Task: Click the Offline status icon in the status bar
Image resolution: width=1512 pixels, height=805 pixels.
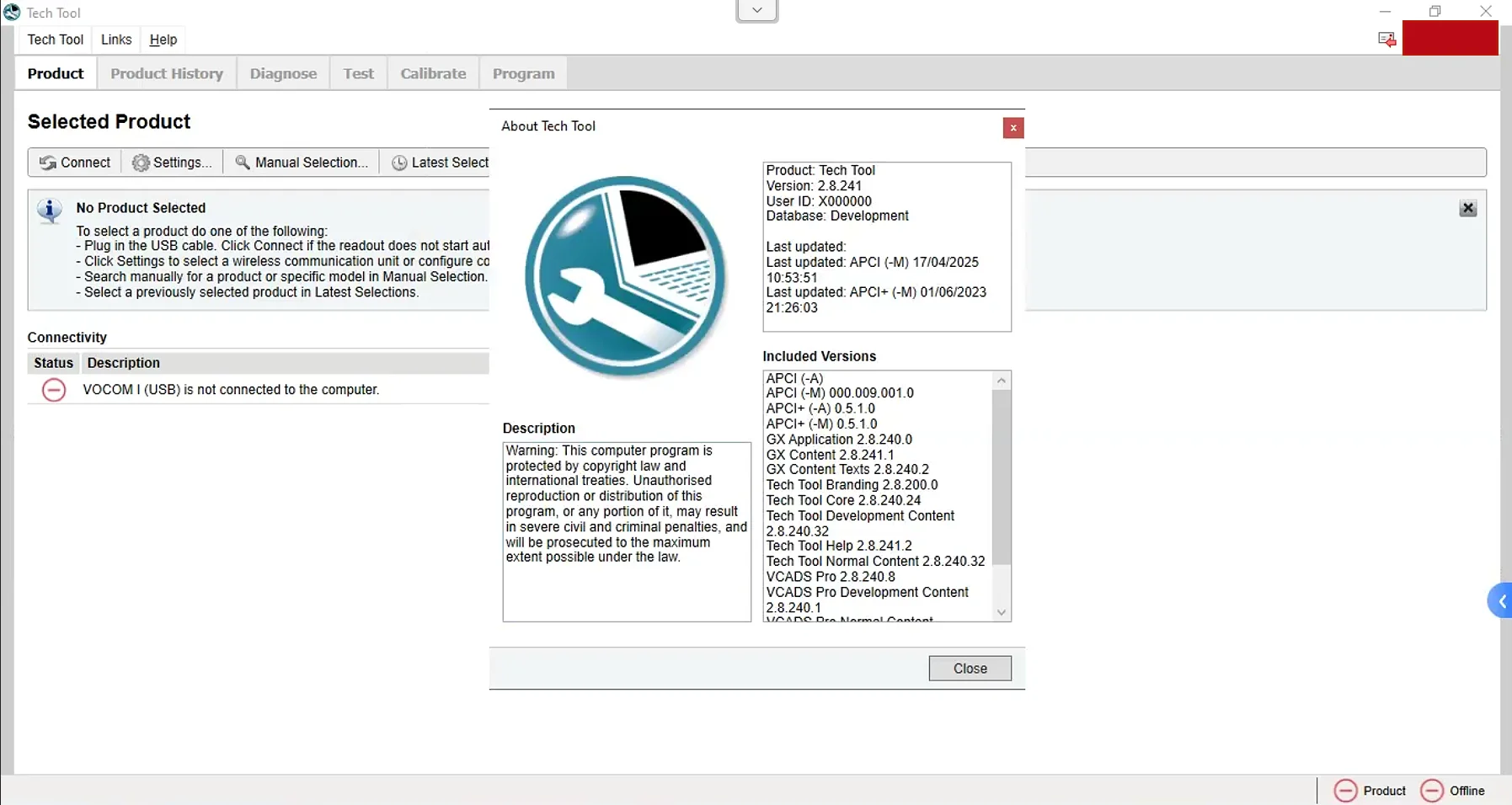Action: (x=1431, y=791)
